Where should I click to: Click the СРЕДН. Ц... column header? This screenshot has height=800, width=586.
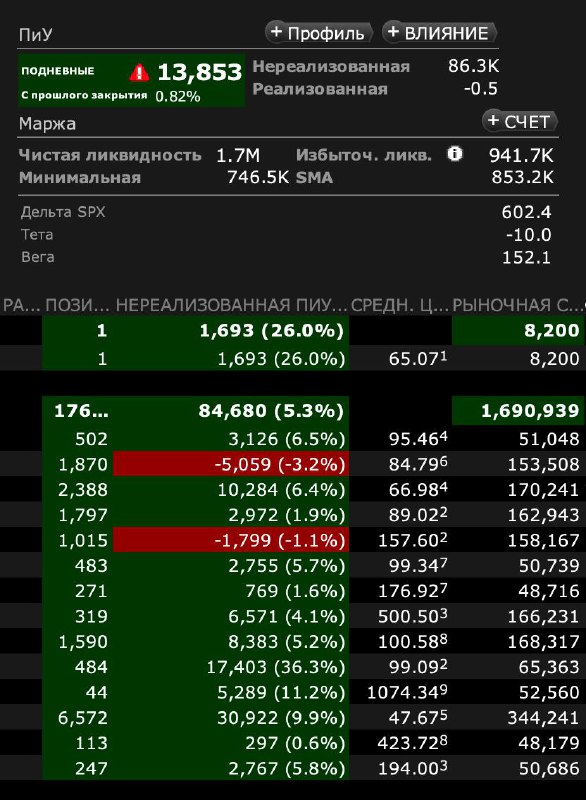(x=399, y=305)
